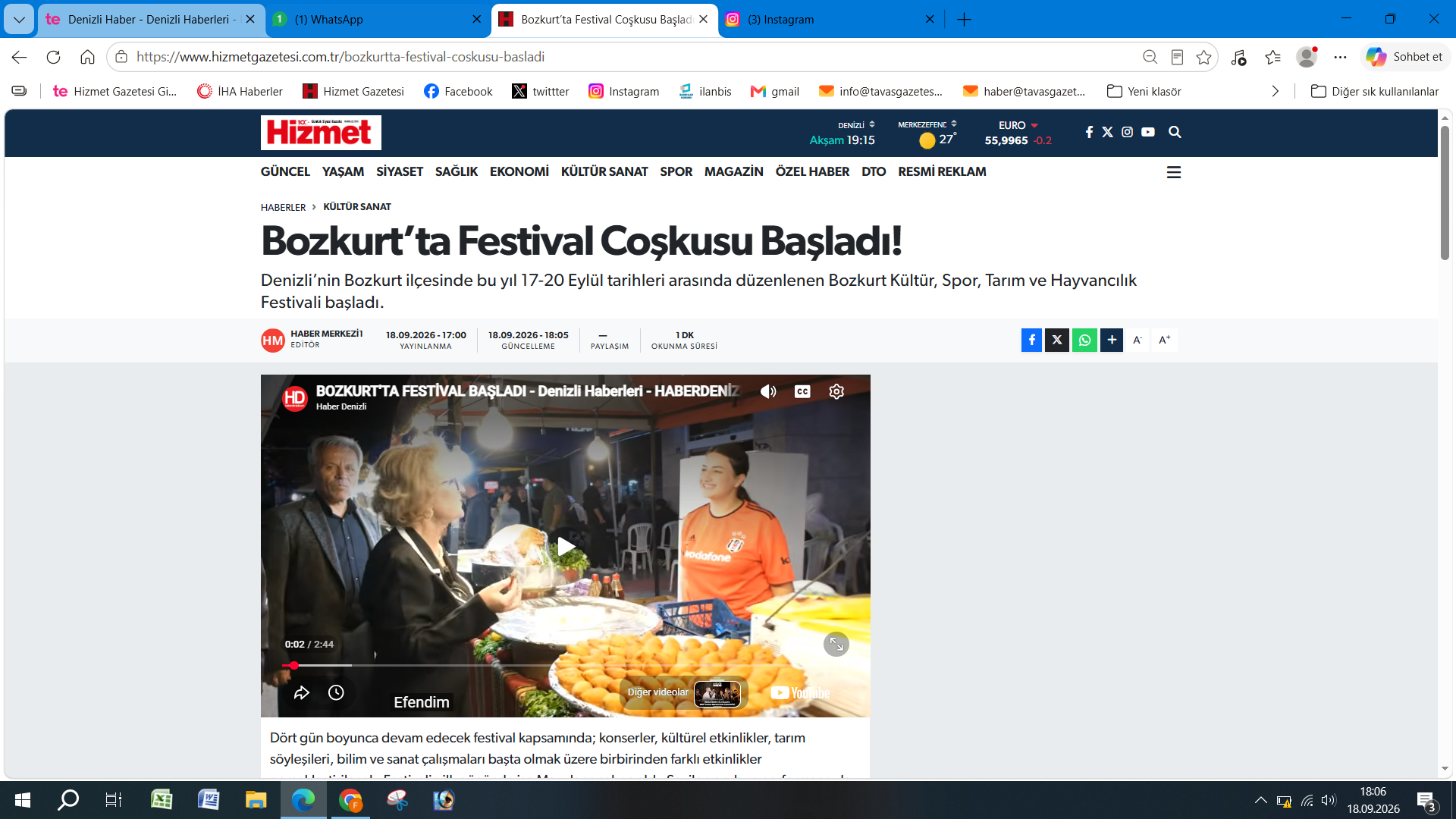
Task: Open Hizmet's X profile icon in header
Action: [x=1107, y=132]
